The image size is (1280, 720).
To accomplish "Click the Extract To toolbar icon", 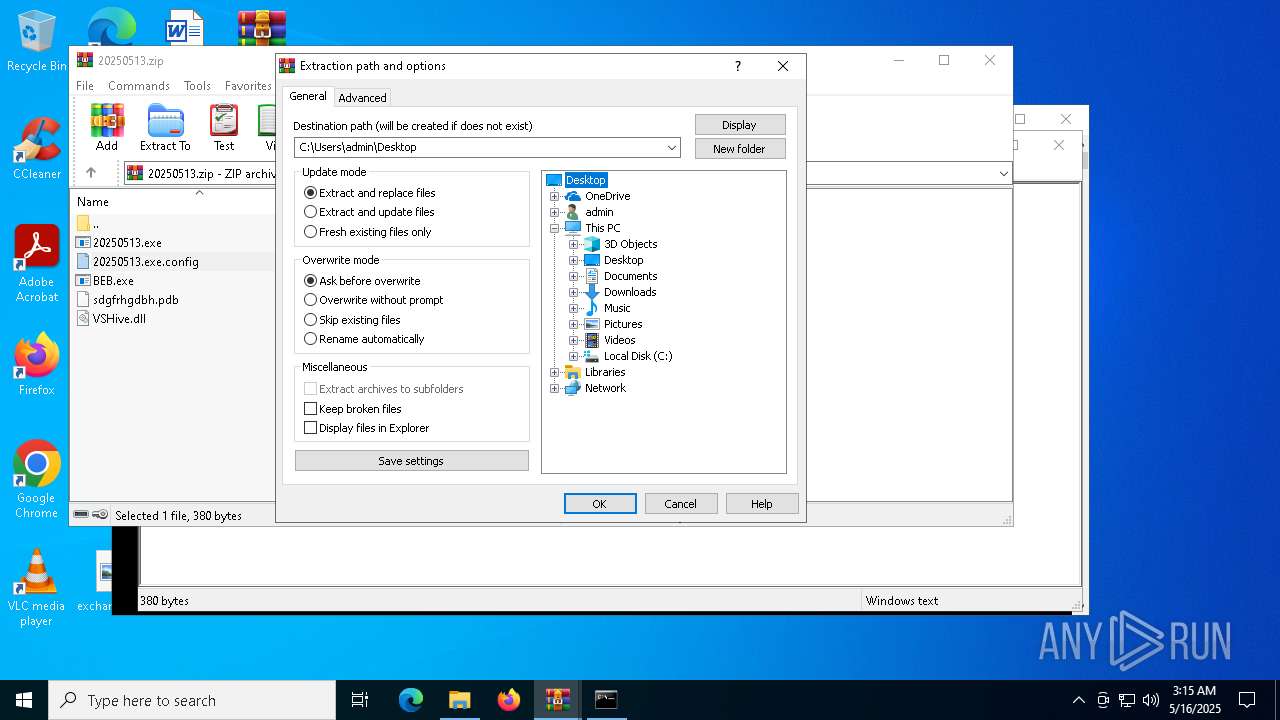I will point(165,127).
